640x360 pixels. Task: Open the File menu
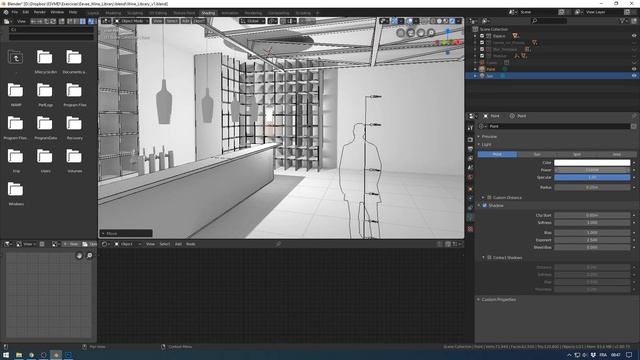tap(15, 12)
